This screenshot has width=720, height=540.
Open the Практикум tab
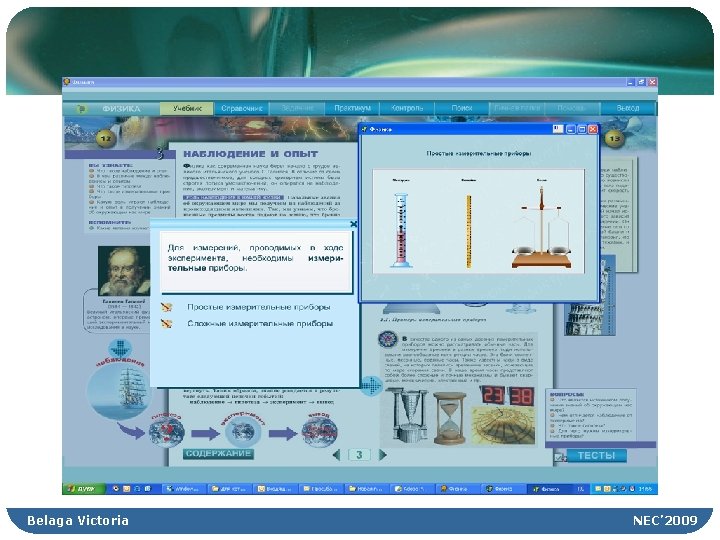(x=352, y=108)
